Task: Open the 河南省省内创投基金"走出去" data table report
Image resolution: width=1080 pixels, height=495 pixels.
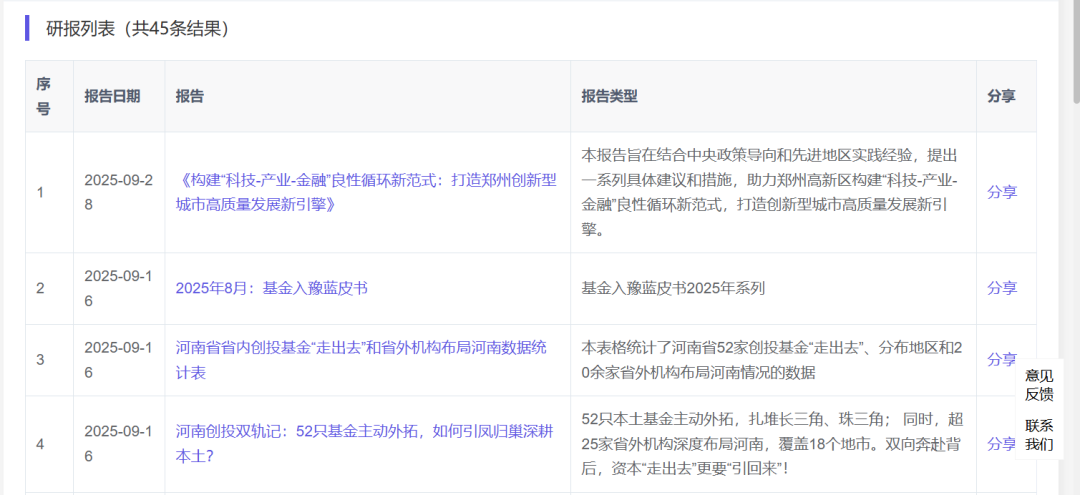Action: coord(361,360)
